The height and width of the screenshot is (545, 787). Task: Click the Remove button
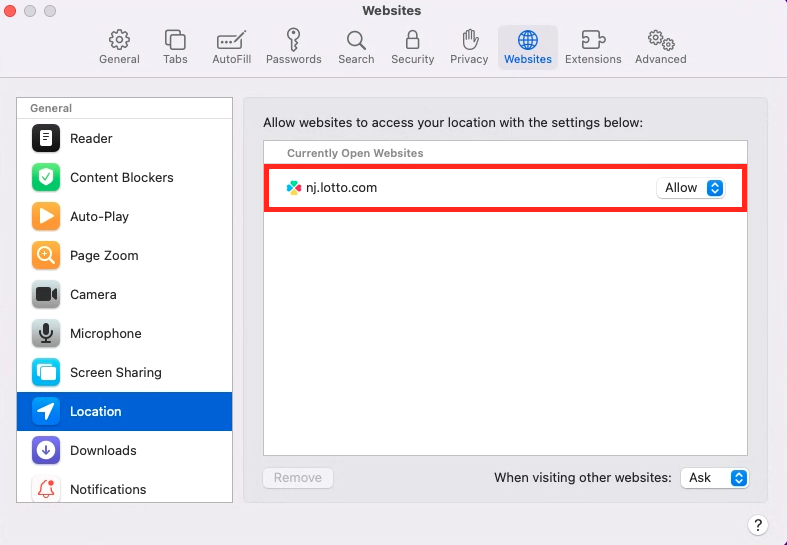298,478
